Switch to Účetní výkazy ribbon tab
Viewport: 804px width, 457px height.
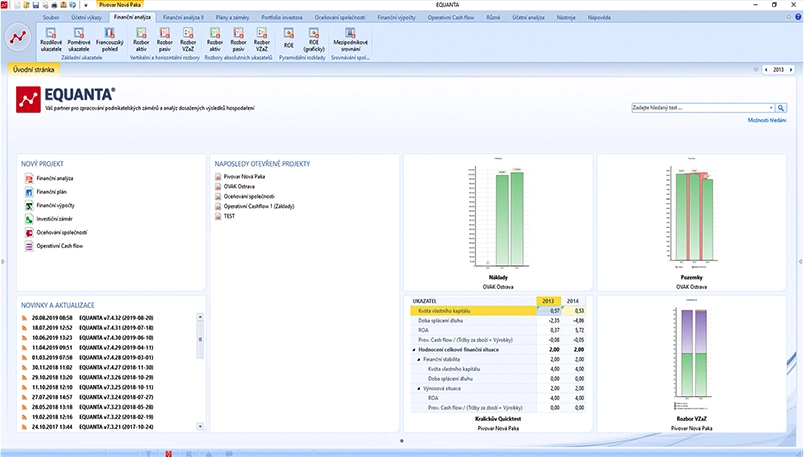86,17
